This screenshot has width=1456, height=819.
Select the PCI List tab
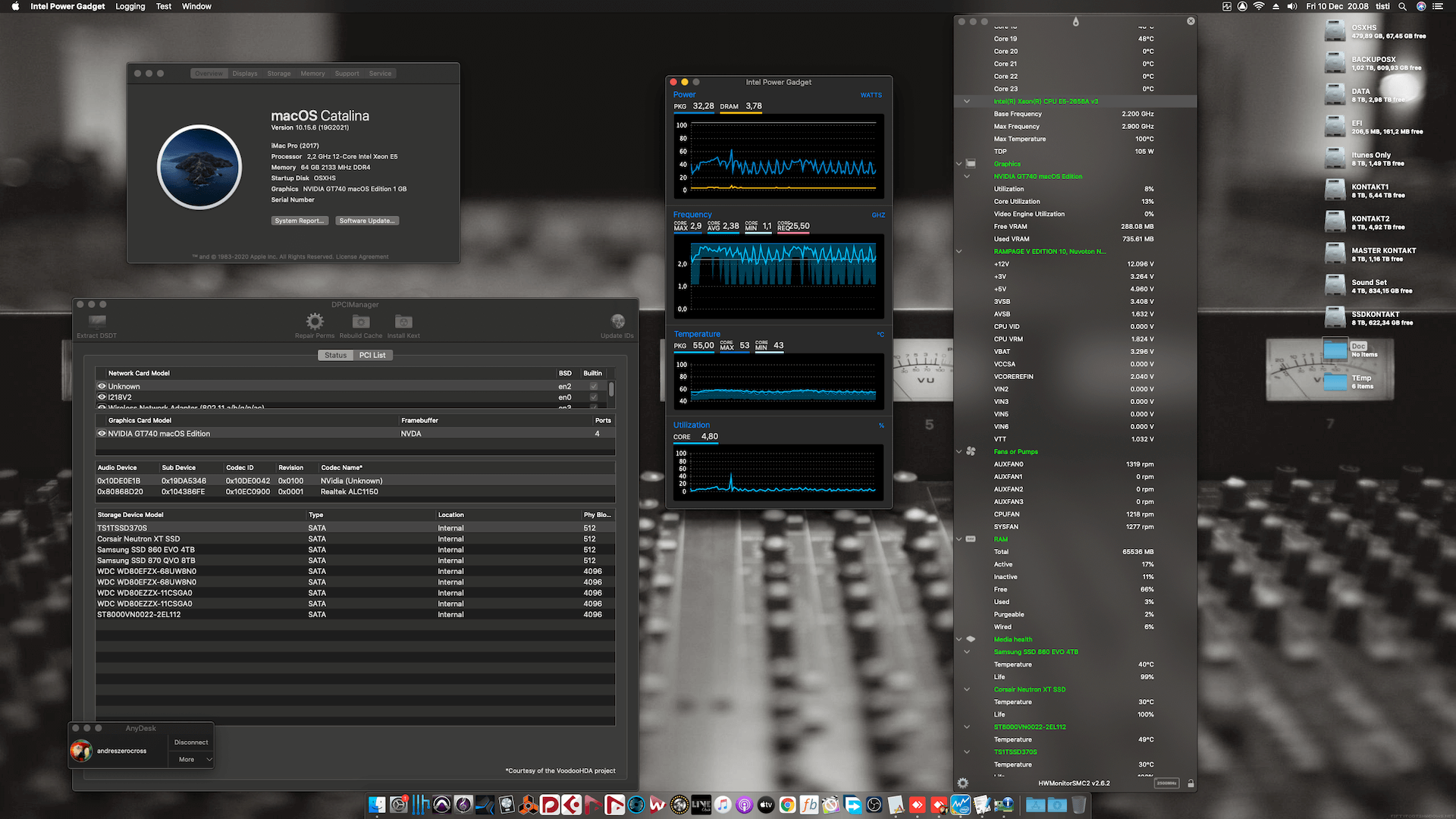(x=372, y=355)
